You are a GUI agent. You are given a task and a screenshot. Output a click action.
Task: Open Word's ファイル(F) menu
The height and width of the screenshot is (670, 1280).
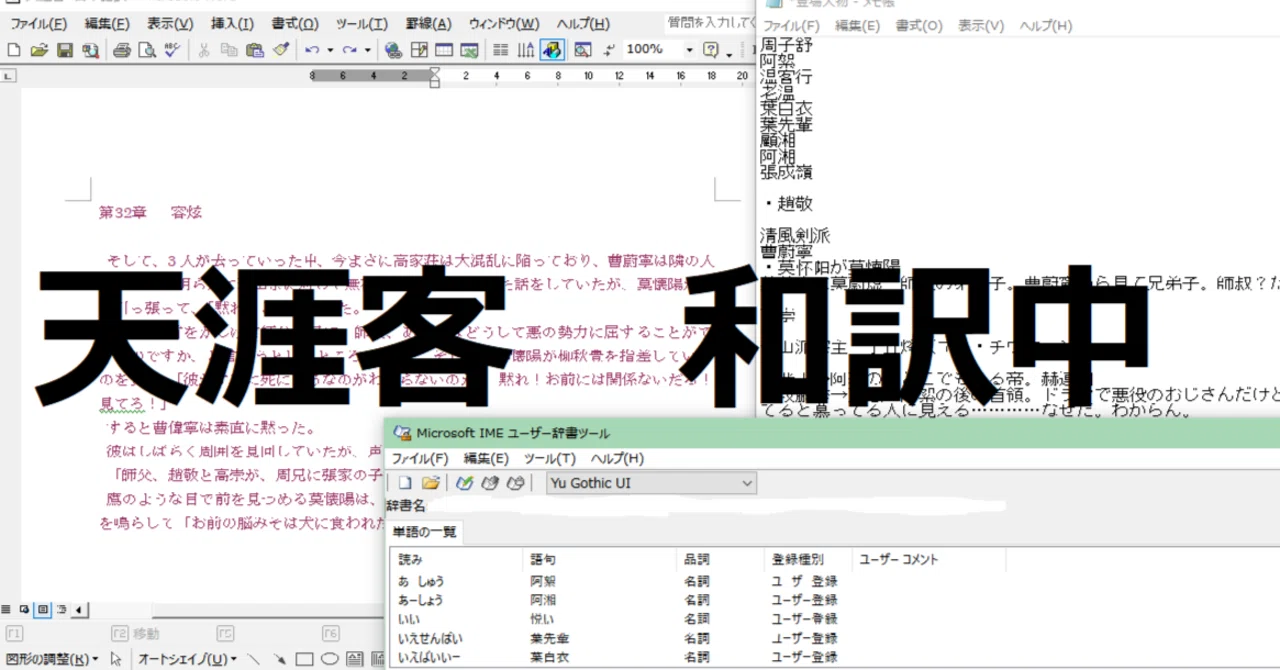pyautogui.click(x=38, y=23)
